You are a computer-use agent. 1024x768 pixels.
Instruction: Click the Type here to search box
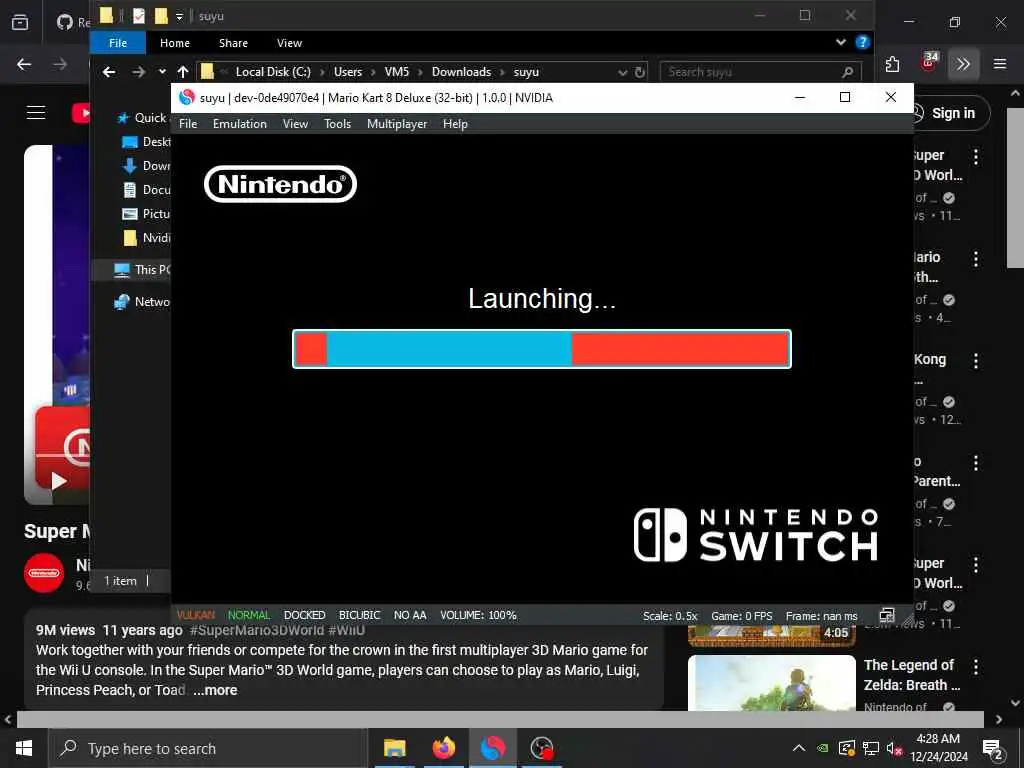click(x=208, y=748)
